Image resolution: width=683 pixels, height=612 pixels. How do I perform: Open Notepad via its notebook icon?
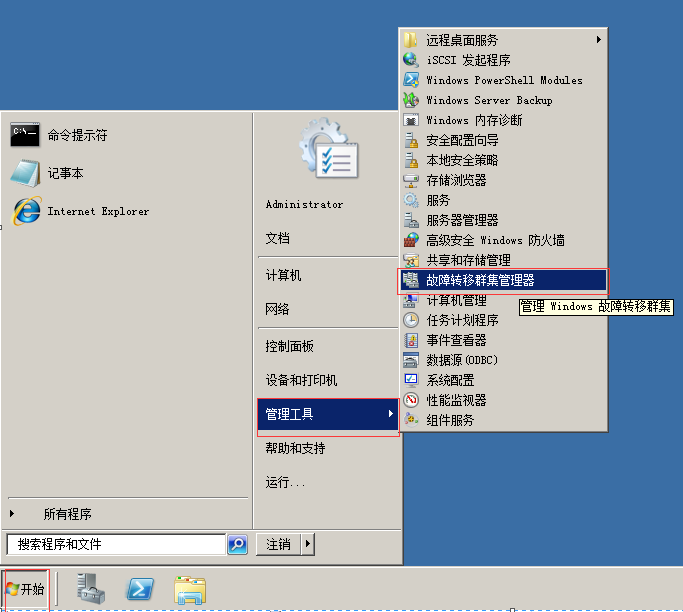coord(25,173)
